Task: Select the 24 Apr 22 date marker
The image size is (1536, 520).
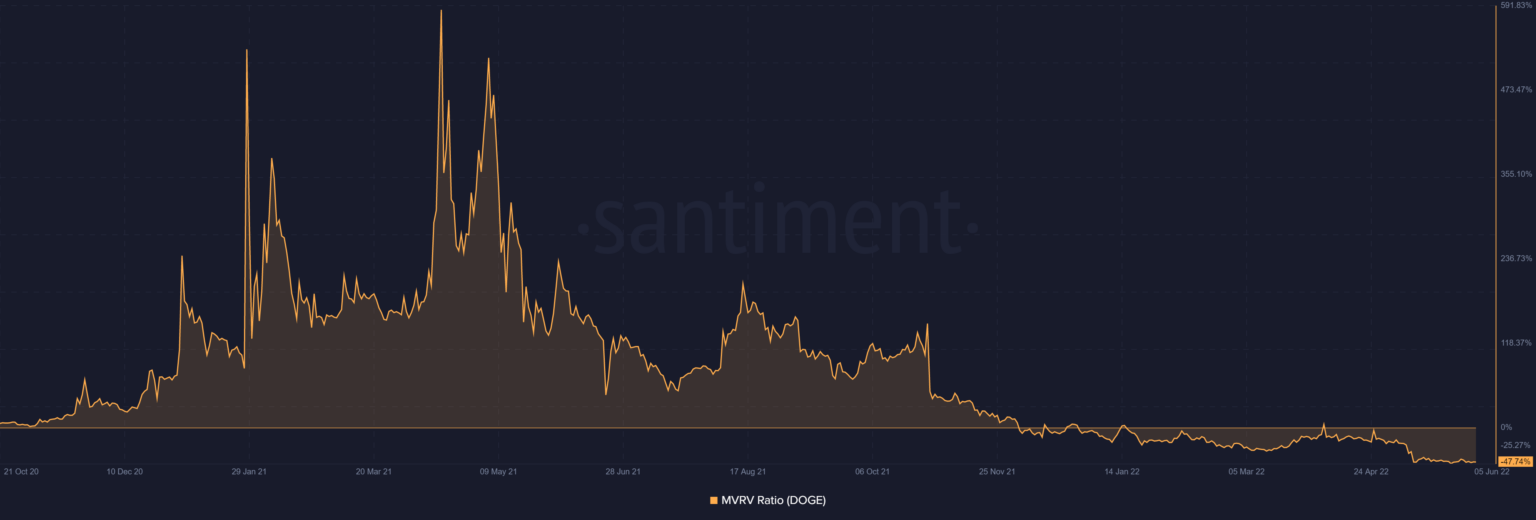Action: (1370, 470)
